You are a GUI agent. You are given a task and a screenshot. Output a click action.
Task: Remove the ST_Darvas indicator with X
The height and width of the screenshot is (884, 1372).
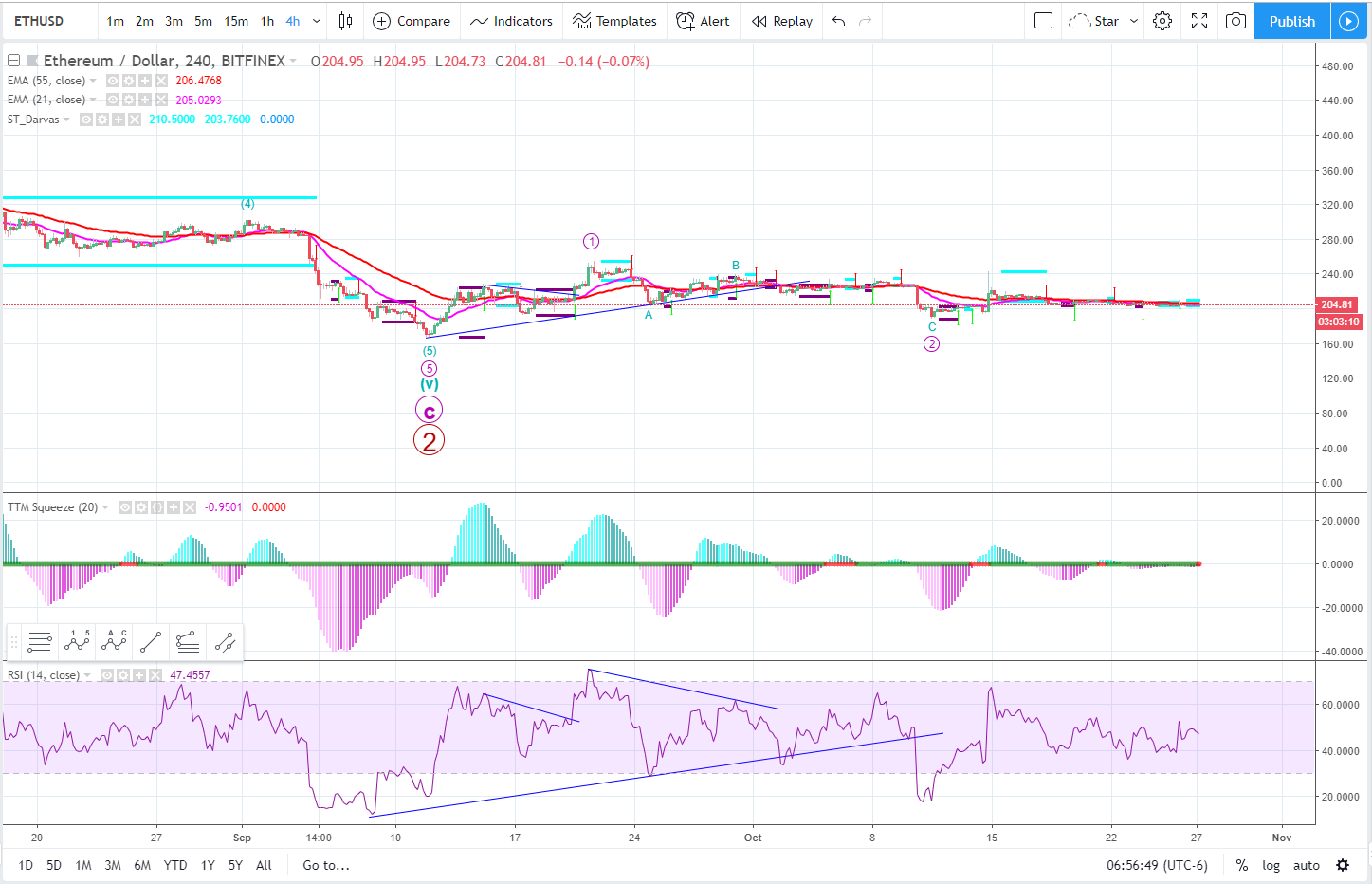(135, 120)
